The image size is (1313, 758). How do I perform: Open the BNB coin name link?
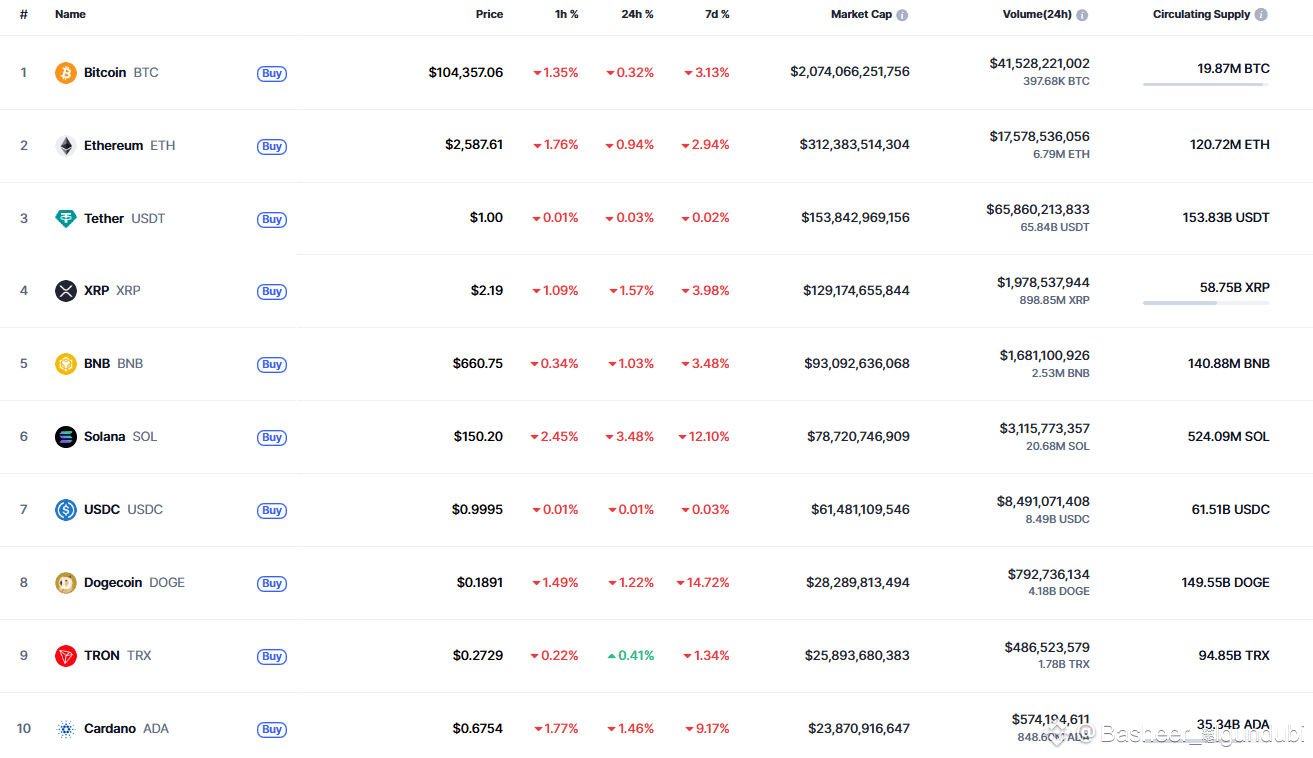97,364
